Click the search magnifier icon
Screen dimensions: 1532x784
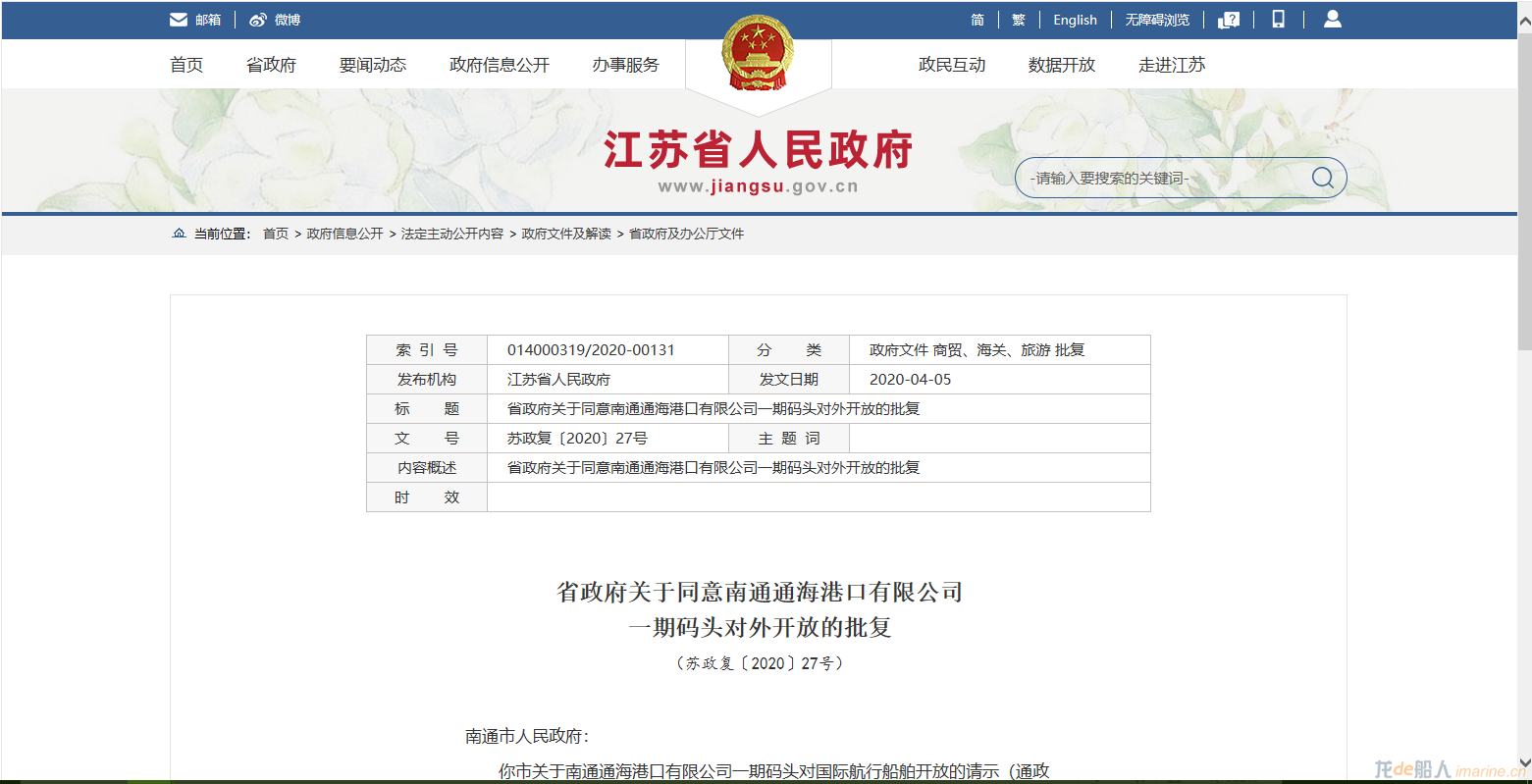[x=1323, y=178]
